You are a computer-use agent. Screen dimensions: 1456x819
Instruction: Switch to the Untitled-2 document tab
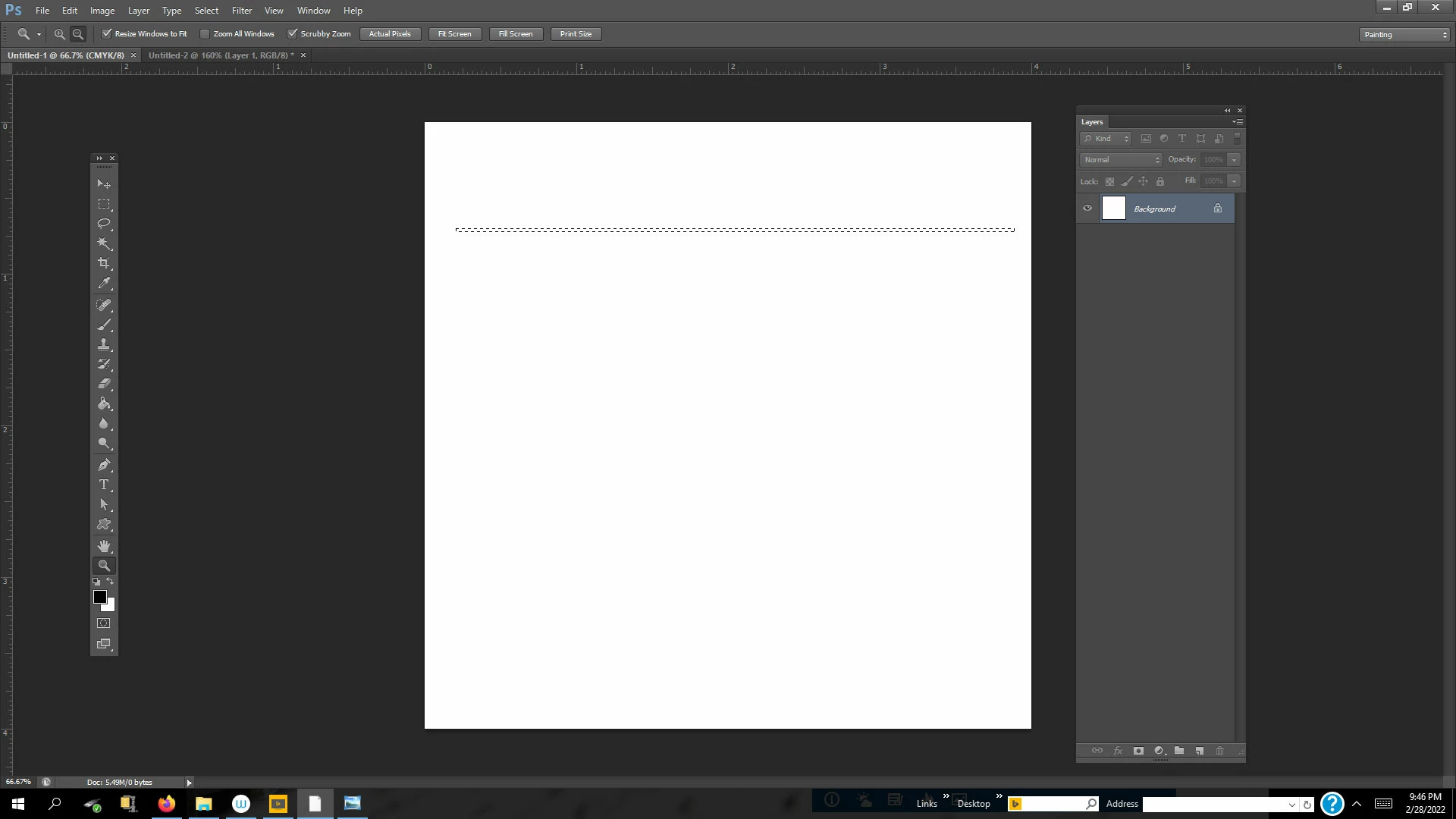221,55
